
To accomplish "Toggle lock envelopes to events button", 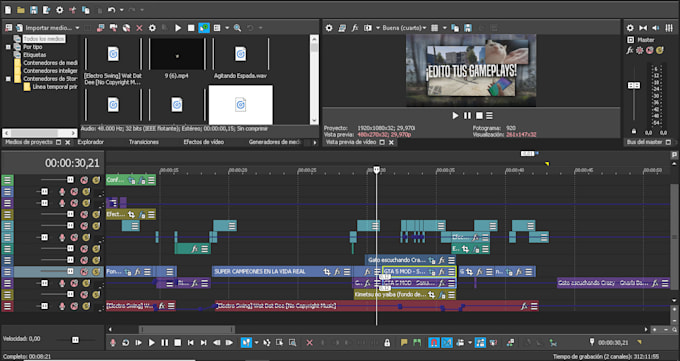I will pos(480,342).
